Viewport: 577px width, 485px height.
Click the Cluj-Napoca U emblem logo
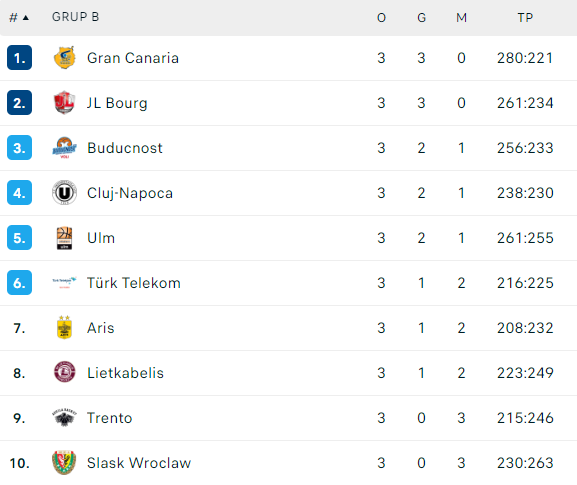64,192
